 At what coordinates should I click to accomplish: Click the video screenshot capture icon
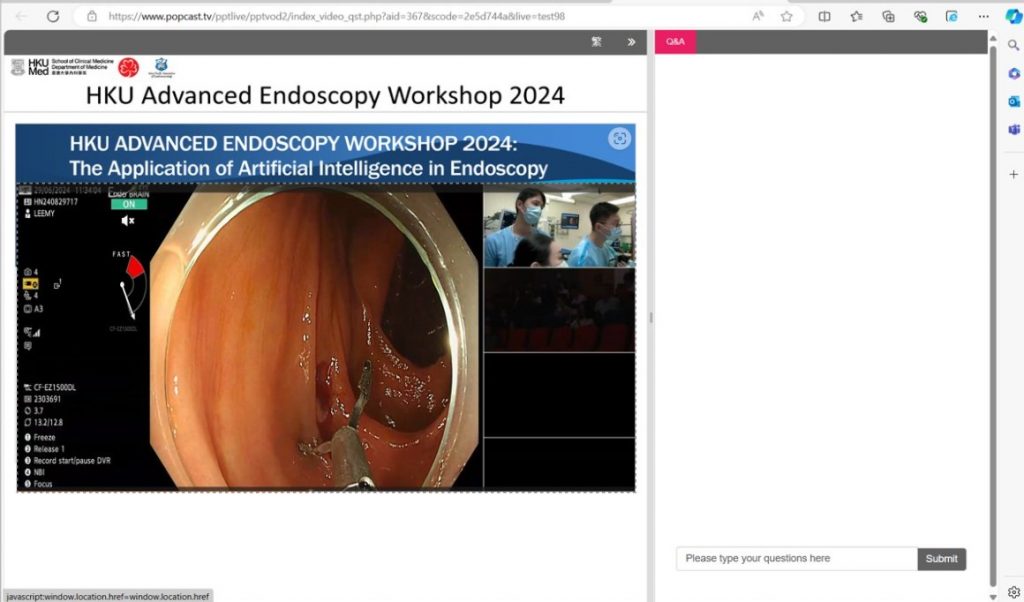pyautogui.click(x=619, y=138)
